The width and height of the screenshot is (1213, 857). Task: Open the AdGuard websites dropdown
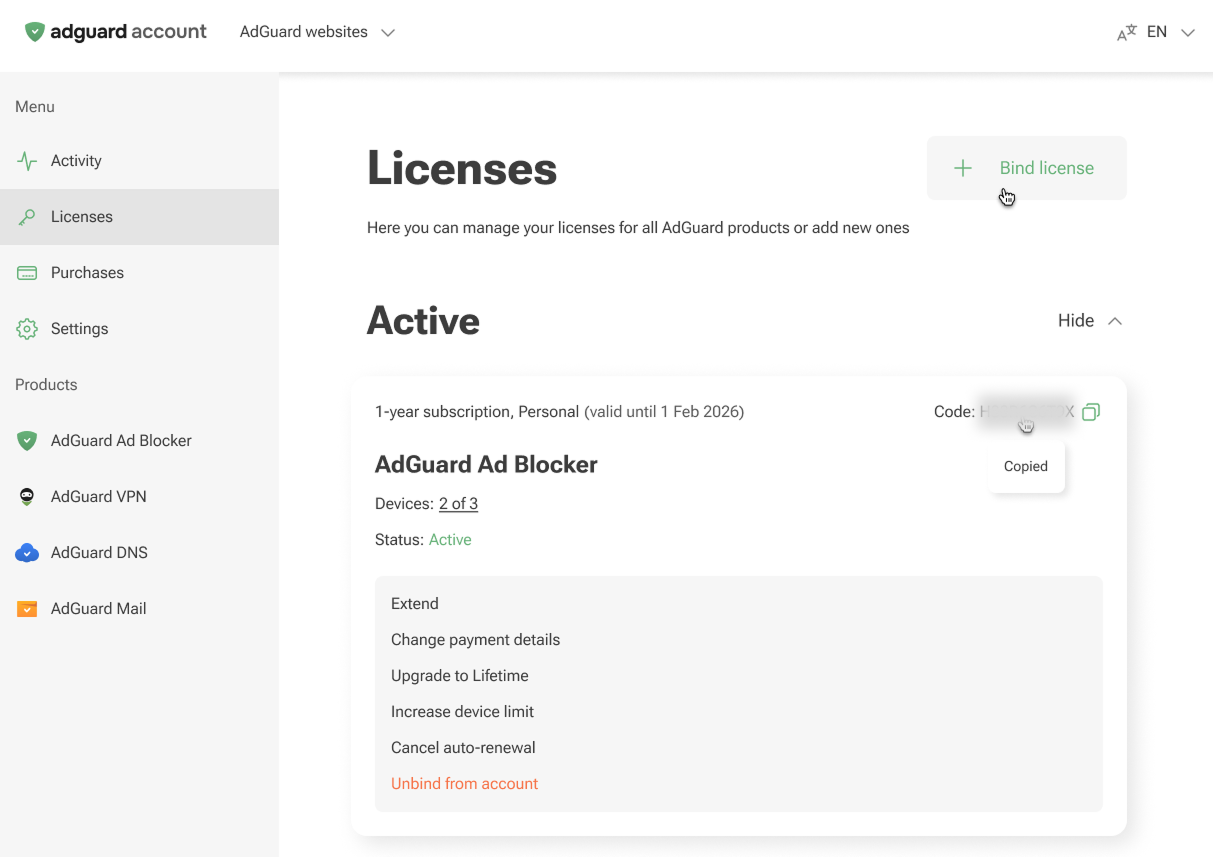point(317,32)
